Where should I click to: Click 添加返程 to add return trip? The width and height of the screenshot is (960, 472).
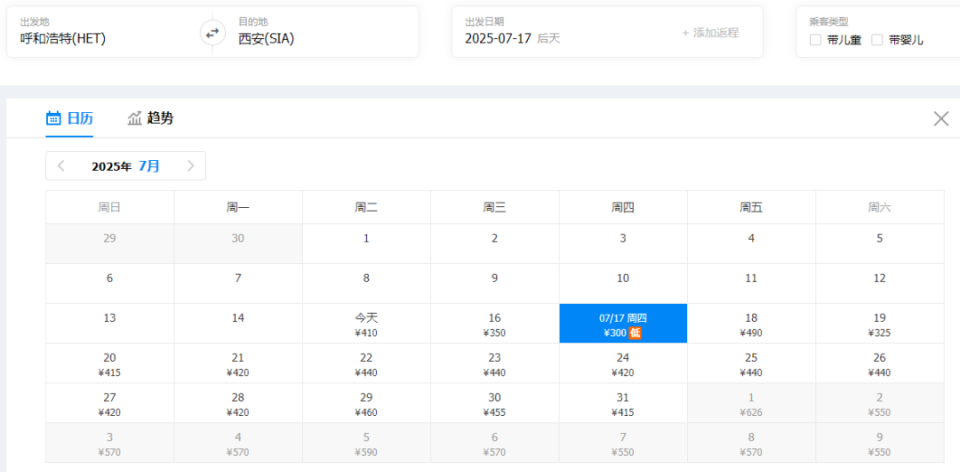(x=710, y=33)
